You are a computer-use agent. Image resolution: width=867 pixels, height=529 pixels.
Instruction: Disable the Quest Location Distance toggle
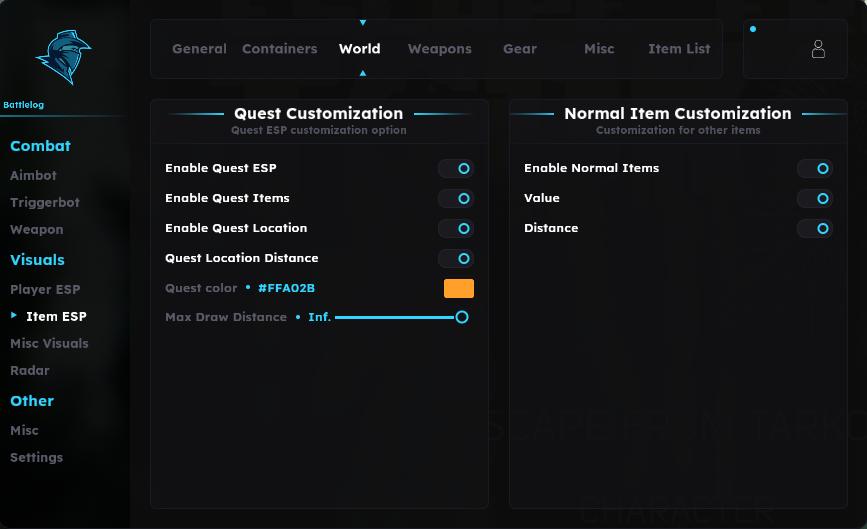click(x=456, y=258)
